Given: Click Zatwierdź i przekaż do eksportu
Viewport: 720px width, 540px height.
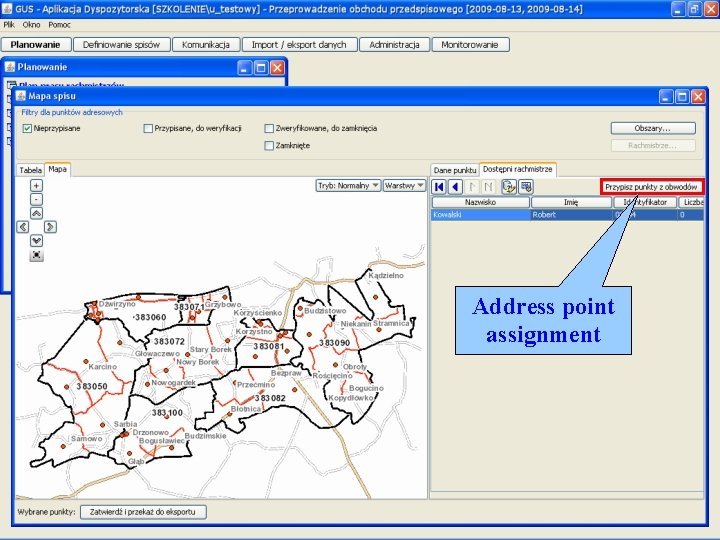Looking at the screenshot, I should (143, 512).
